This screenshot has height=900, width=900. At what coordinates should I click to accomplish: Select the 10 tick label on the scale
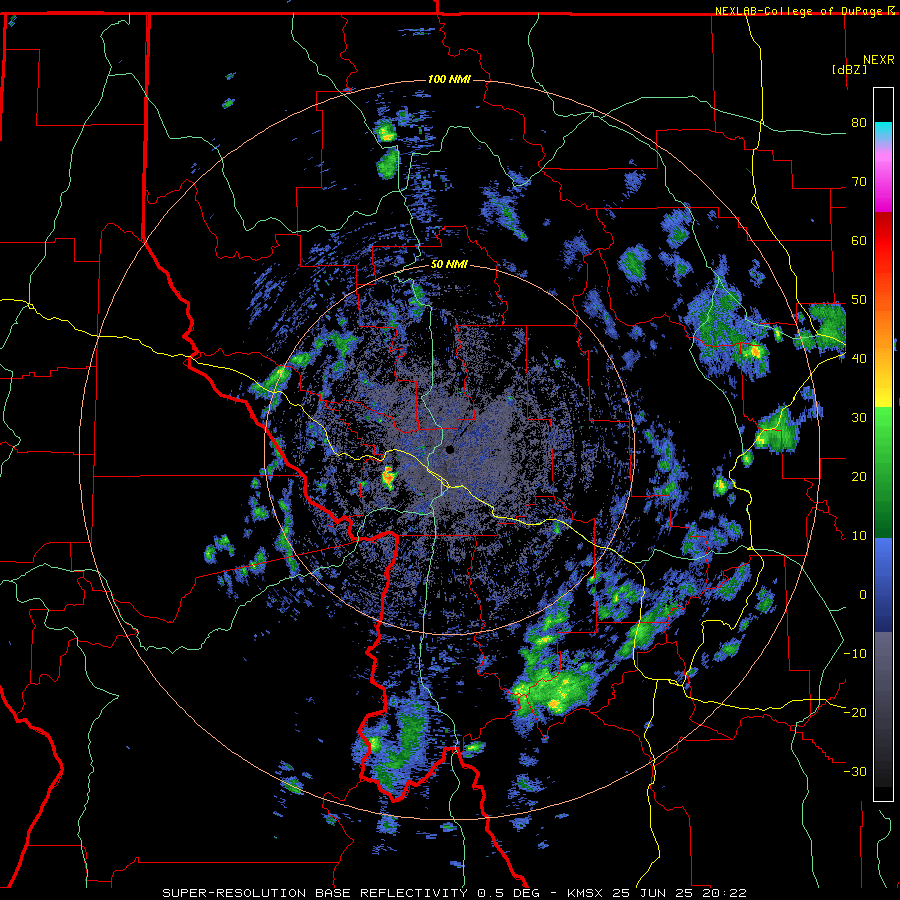pos(859,536)
